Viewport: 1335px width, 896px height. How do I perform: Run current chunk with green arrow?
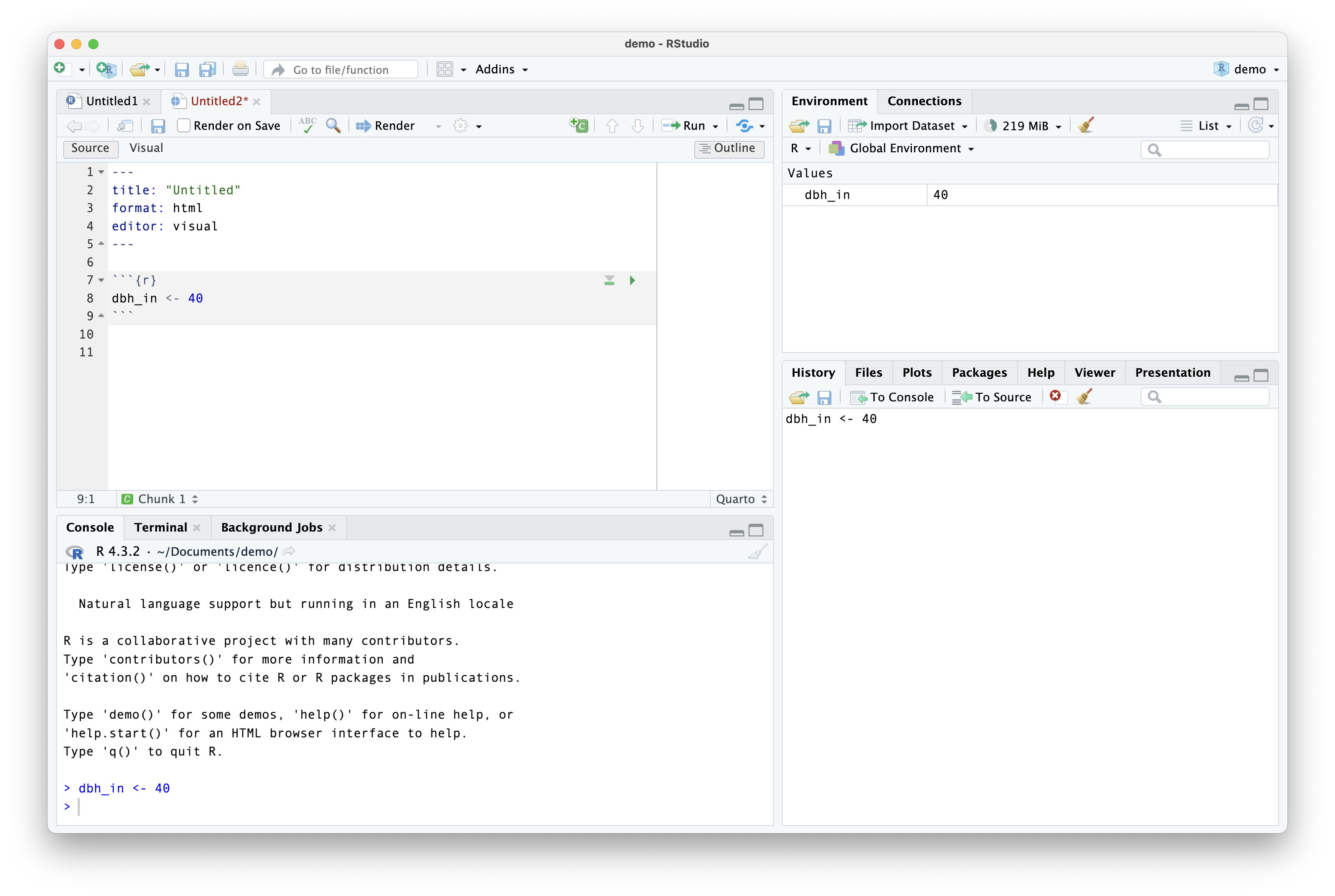[x=632, y=280]
